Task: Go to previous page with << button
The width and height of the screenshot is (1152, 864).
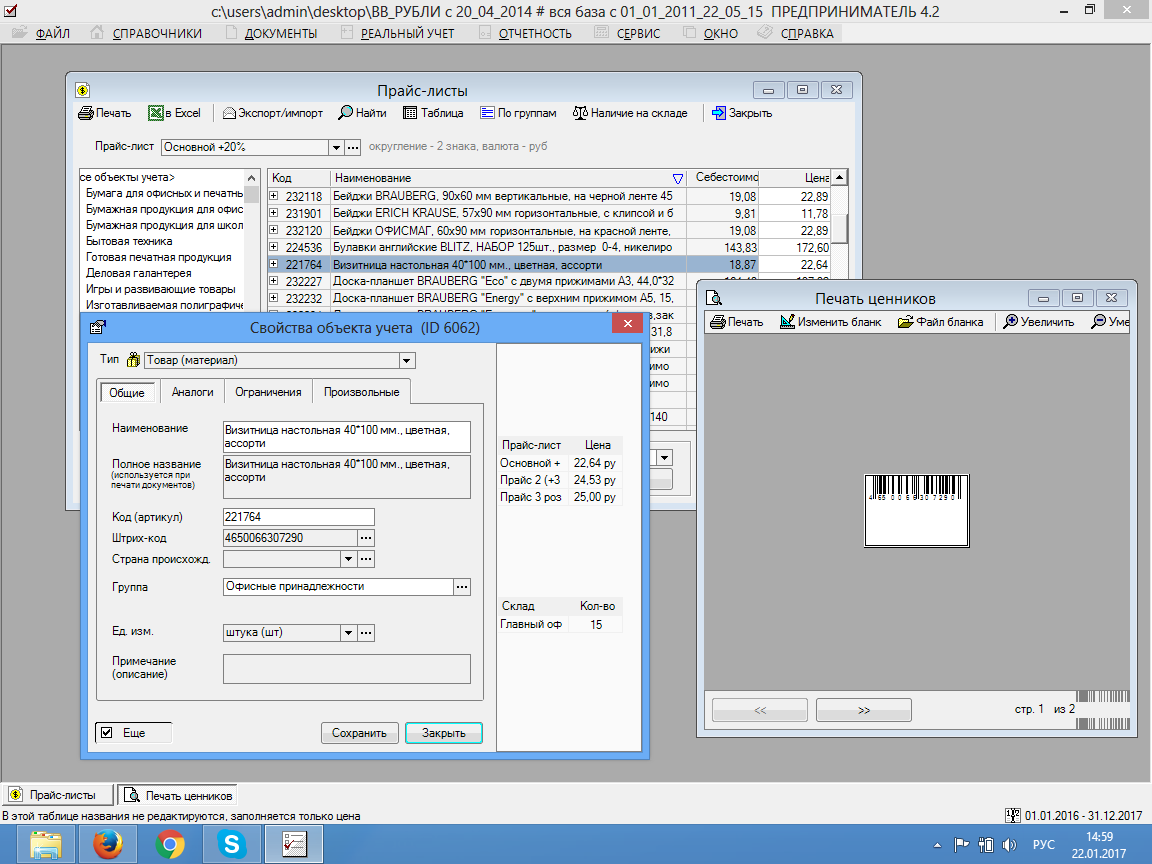Action: [760, 710]
